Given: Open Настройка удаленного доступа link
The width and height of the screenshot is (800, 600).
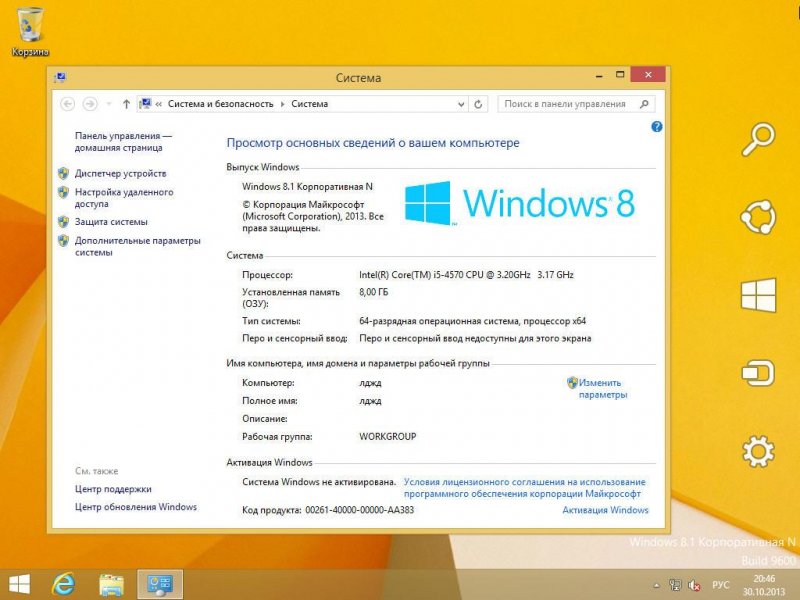Looking at the screenshot, I should pyautogui.click(x=124, y=198).
